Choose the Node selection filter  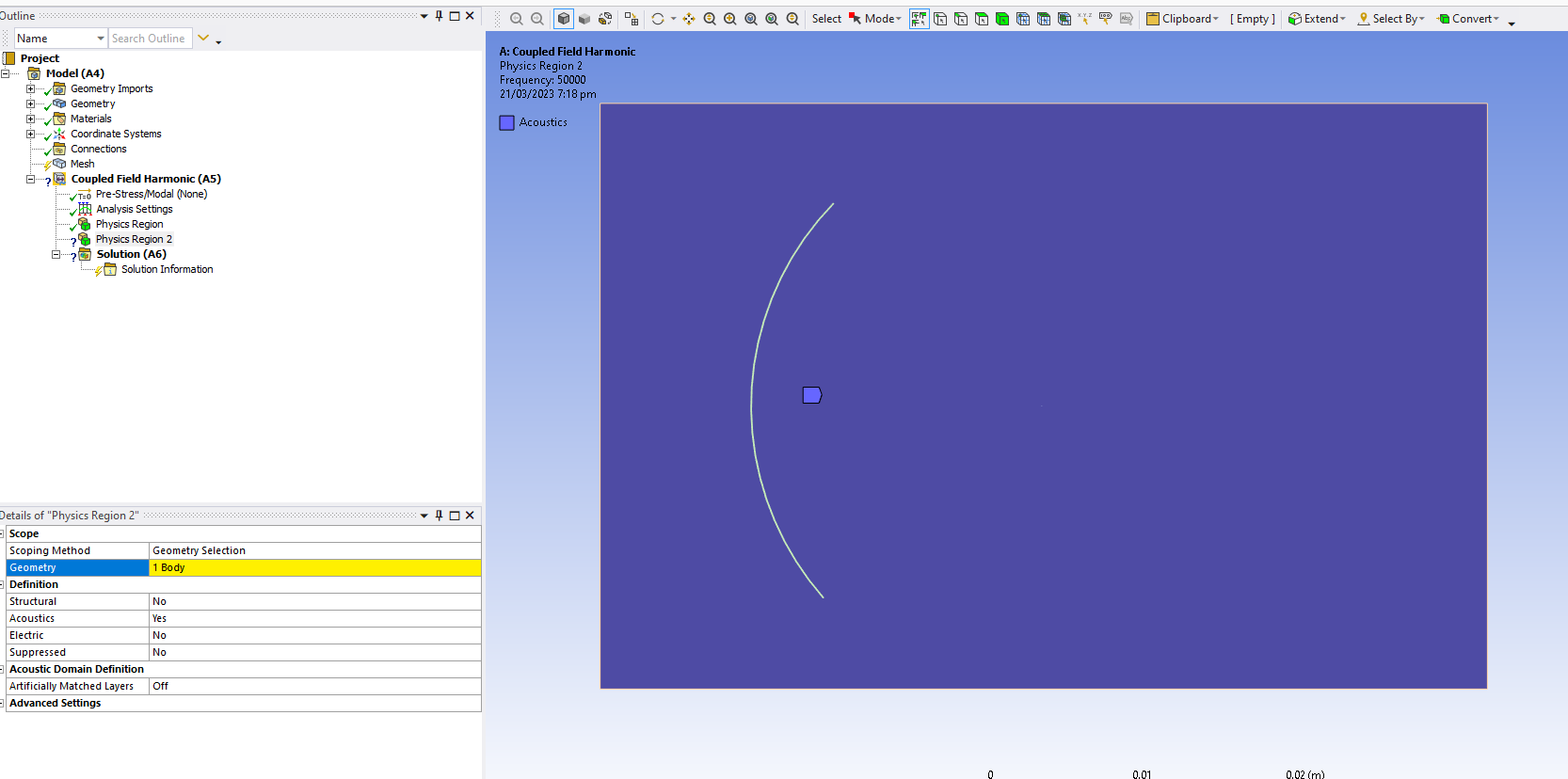[x=1023, y=19]
